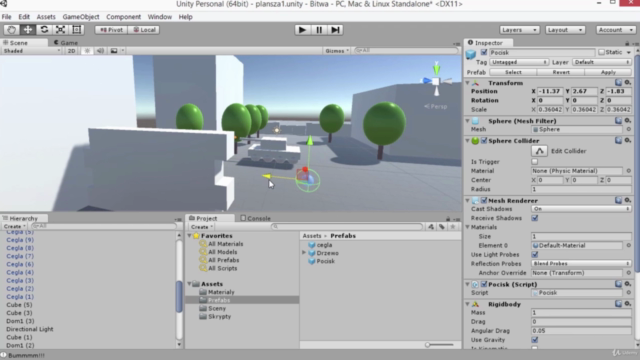Open the File menu
Screen dimensions: 640x360
(x=7, y=17)
